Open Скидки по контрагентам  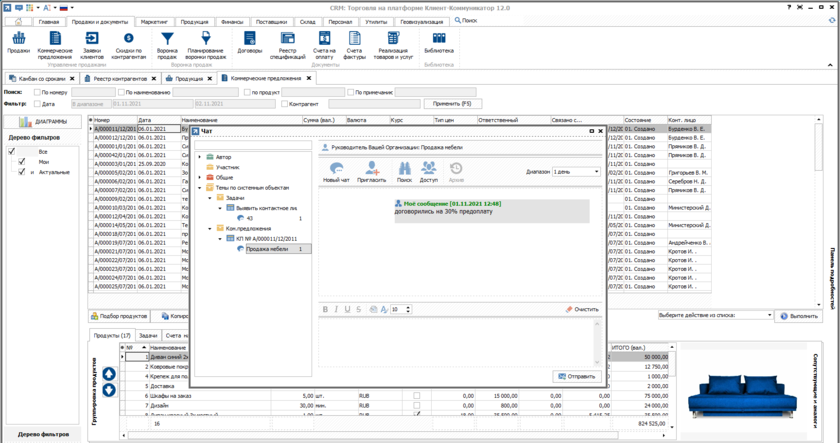coord(129,45)
